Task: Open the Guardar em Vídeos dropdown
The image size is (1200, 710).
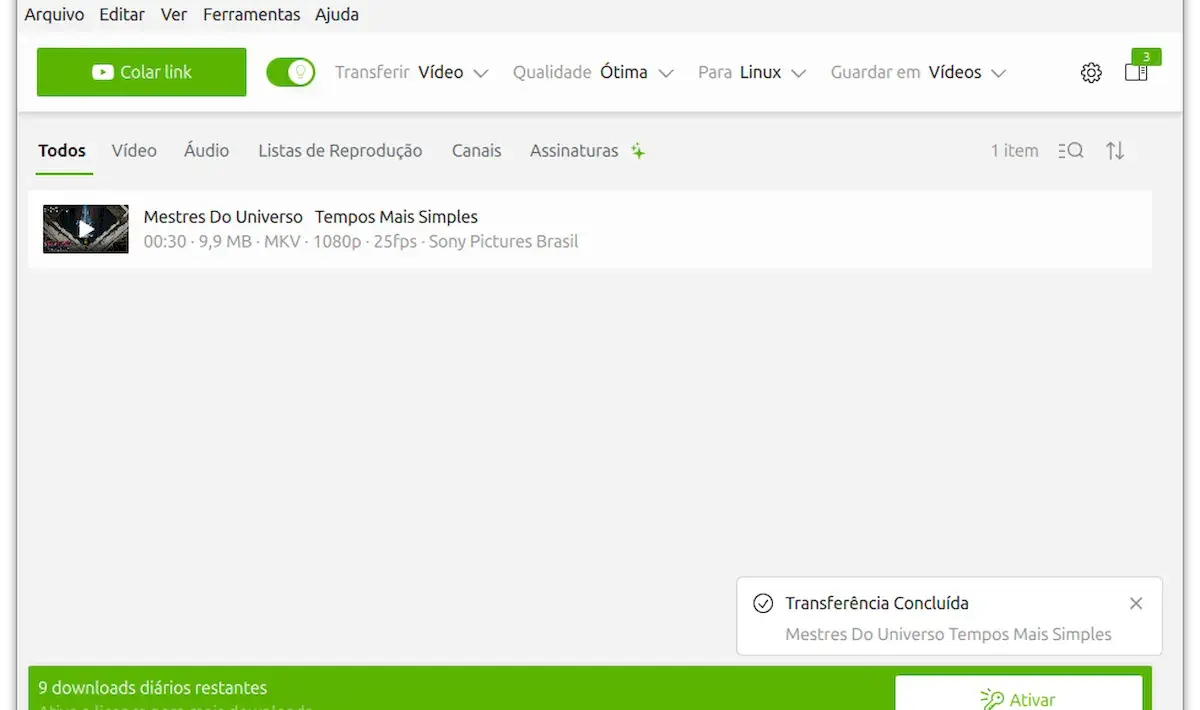Action: pyautogui.click(x=918, y=72)
